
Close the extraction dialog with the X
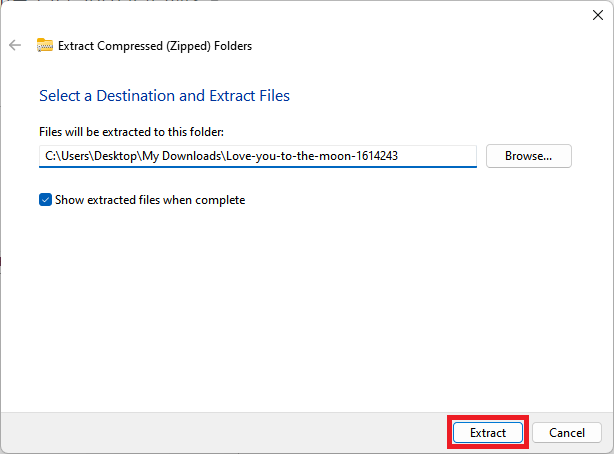click(x=598, y=15)
